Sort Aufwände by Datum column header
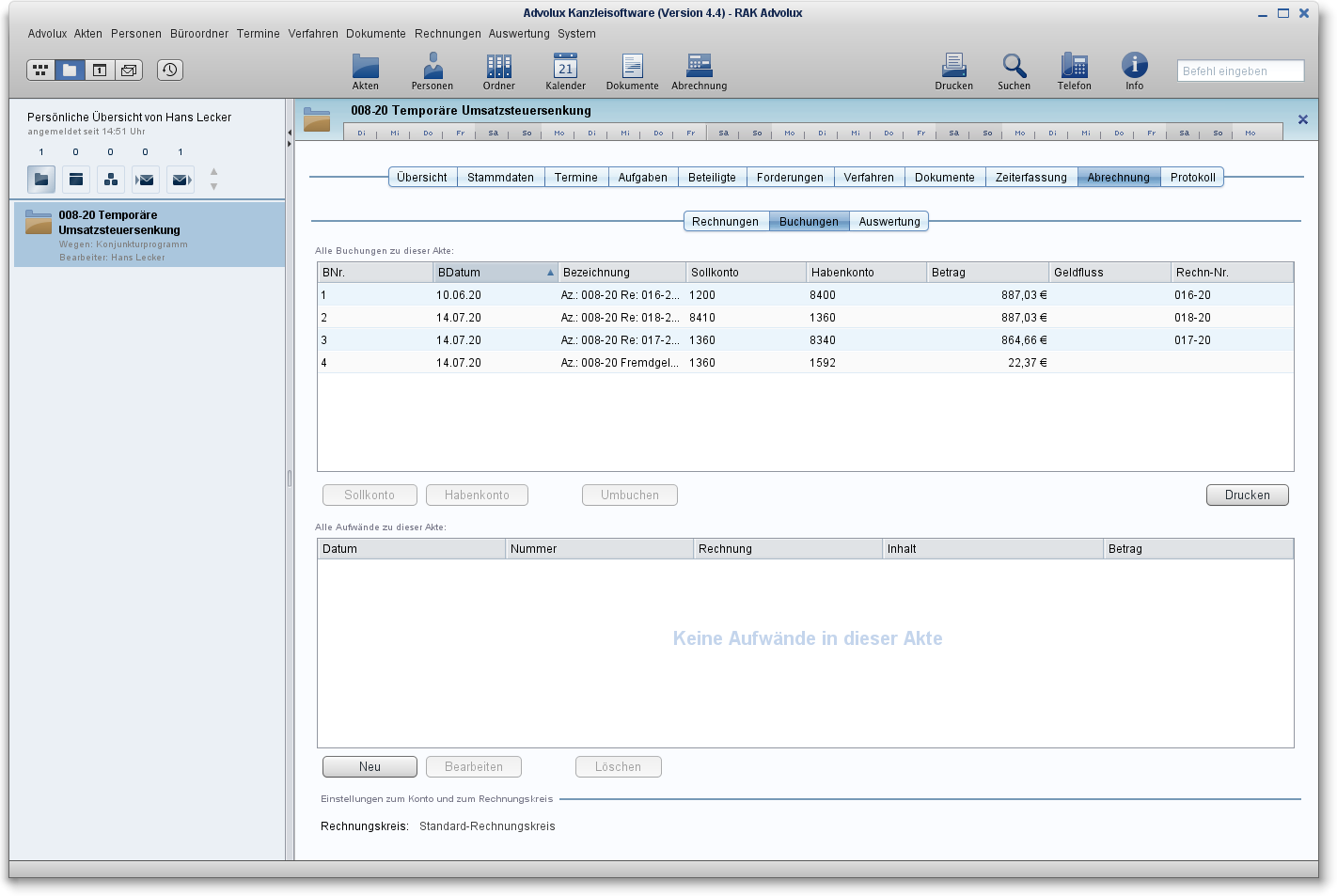Screen dimensions: 1337x896 click(x=411, y=549)
